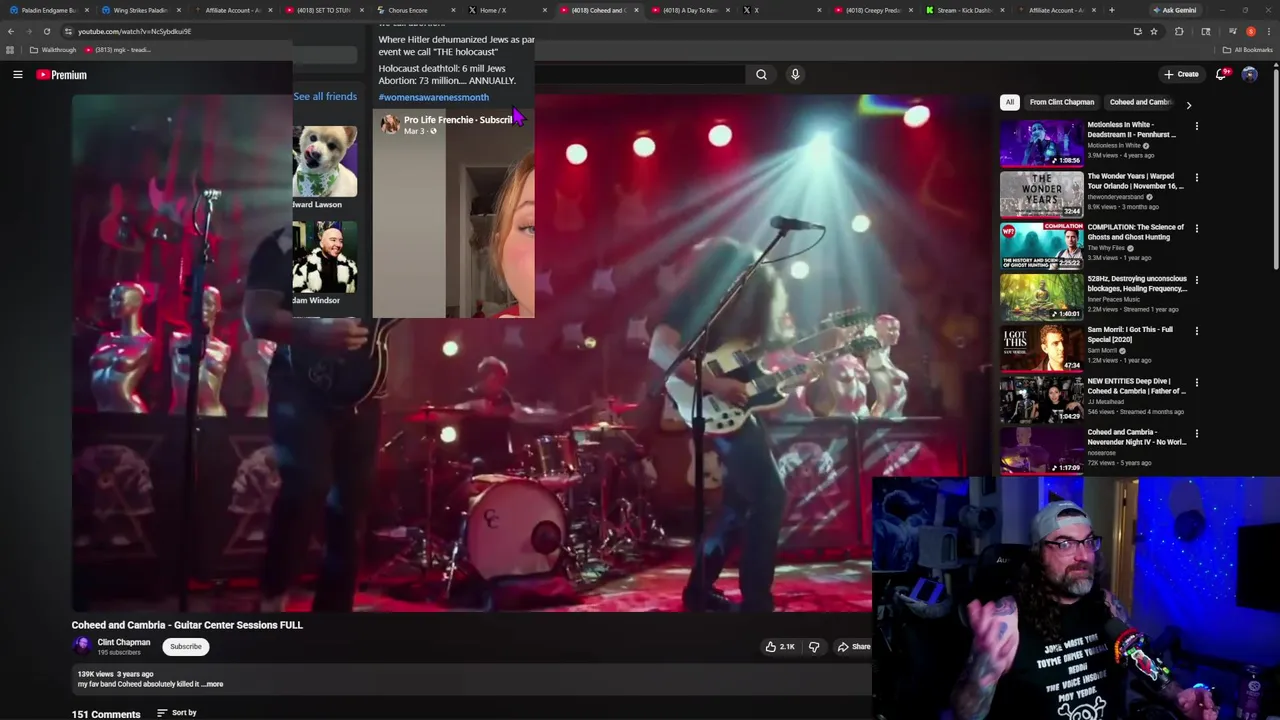Click the video title text

(187, 625)
